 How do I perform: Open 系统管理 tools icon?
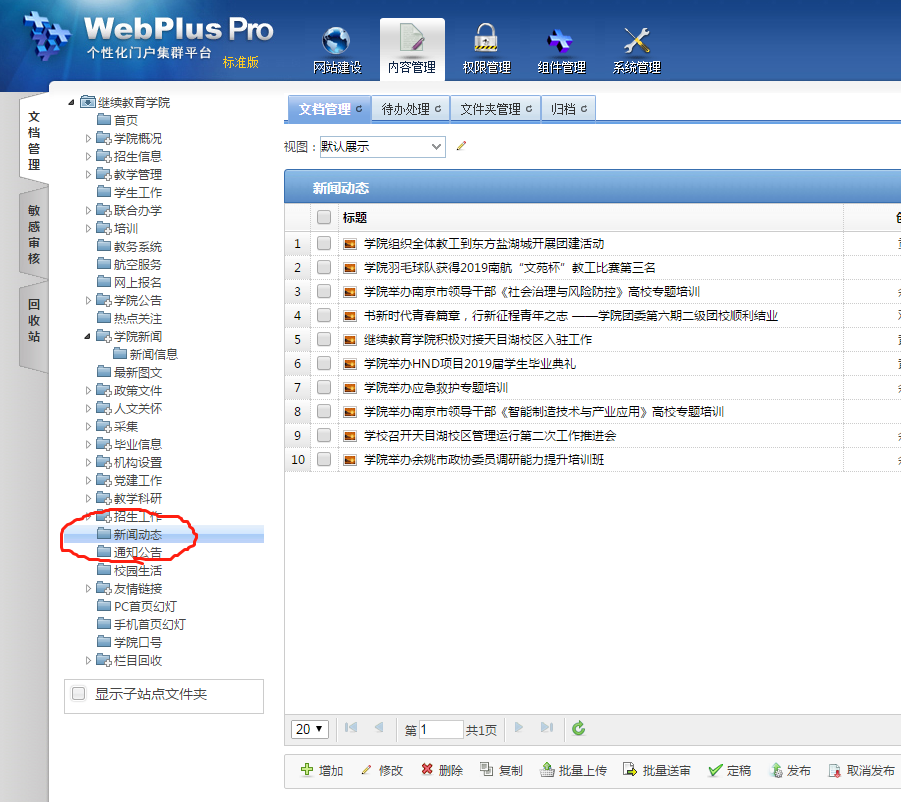coord(636,42)
